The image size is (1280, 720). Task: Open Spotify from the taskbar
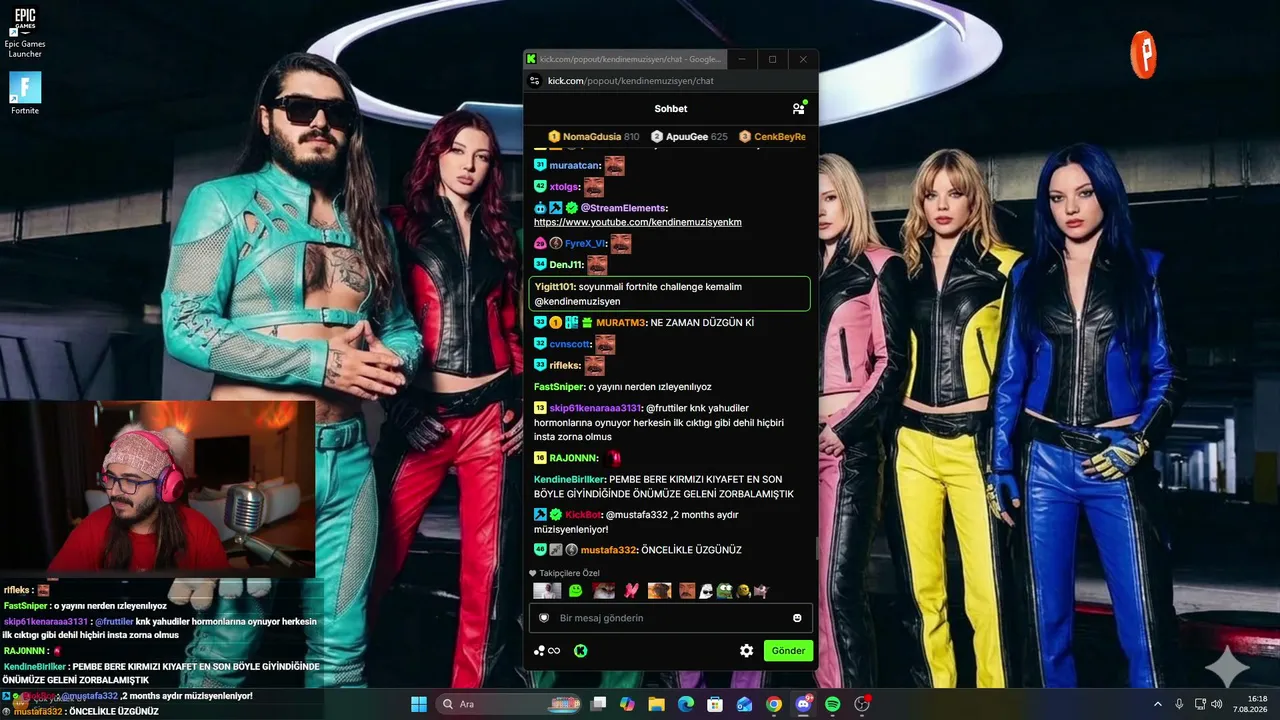coord(833,704)
